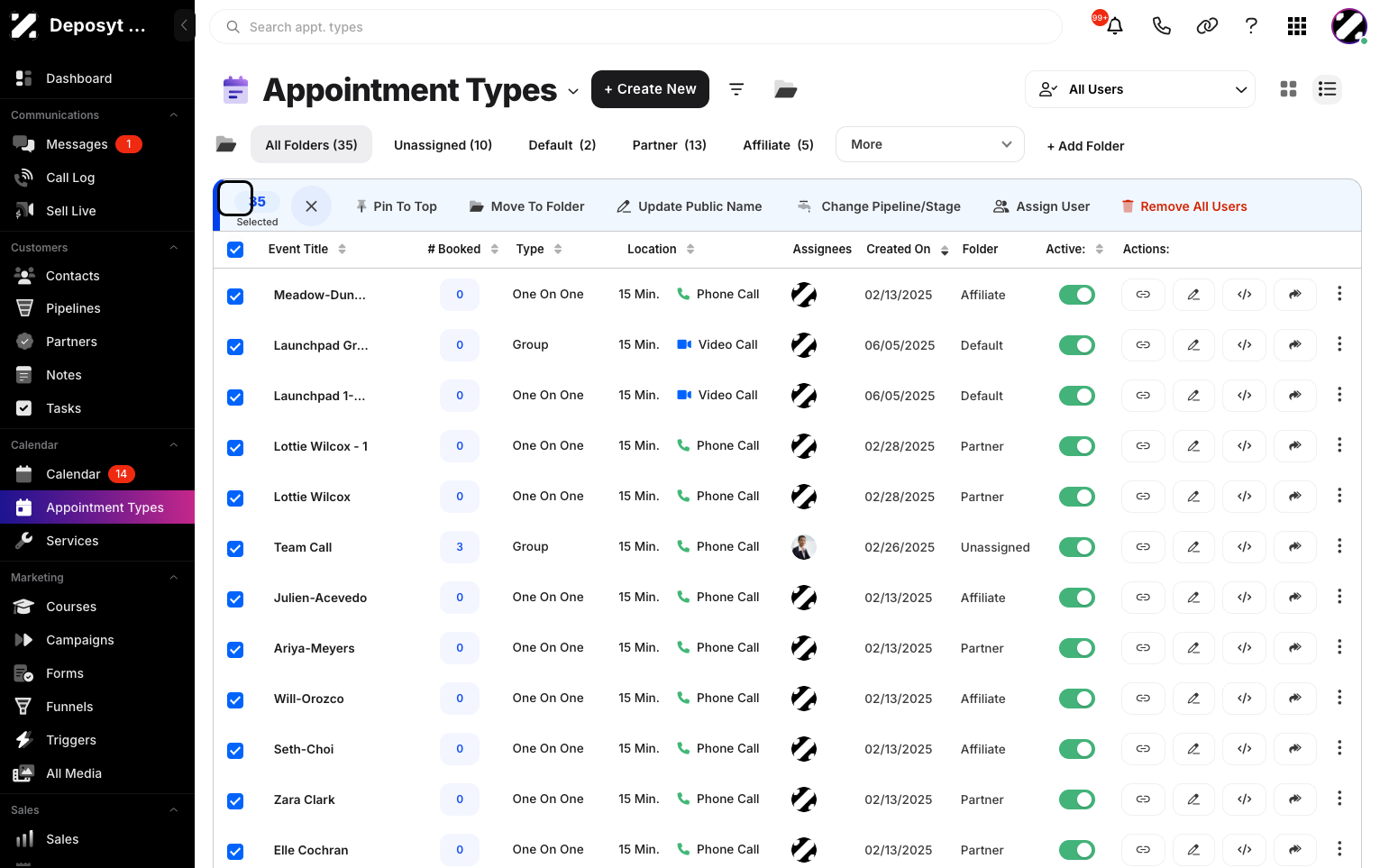Share the Seth-Choi appointment
The width and height of the screenshot is (1389, 868).
pos(1295,749)
